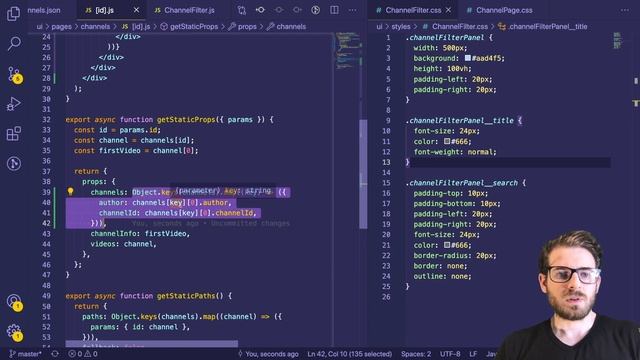
Task: Click 'outline: none;' on CSS line 24
Action: [442, 276]
